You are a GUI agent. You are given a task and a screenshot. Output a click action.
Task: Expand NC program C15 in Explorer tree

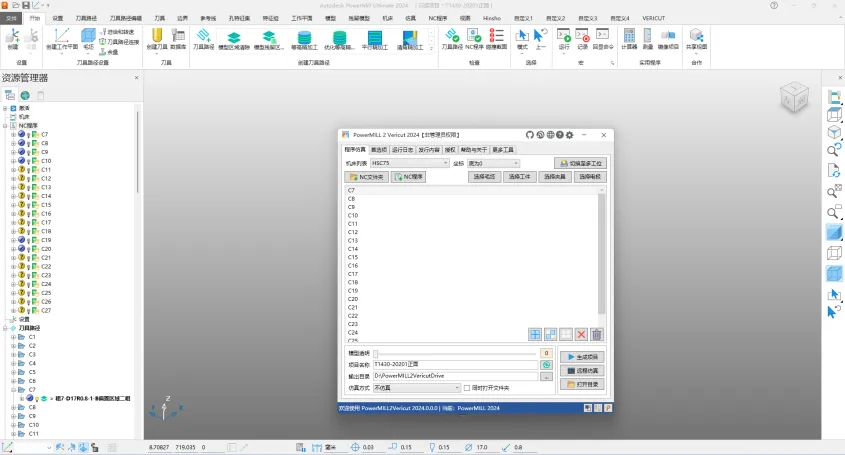pos(13,205)
